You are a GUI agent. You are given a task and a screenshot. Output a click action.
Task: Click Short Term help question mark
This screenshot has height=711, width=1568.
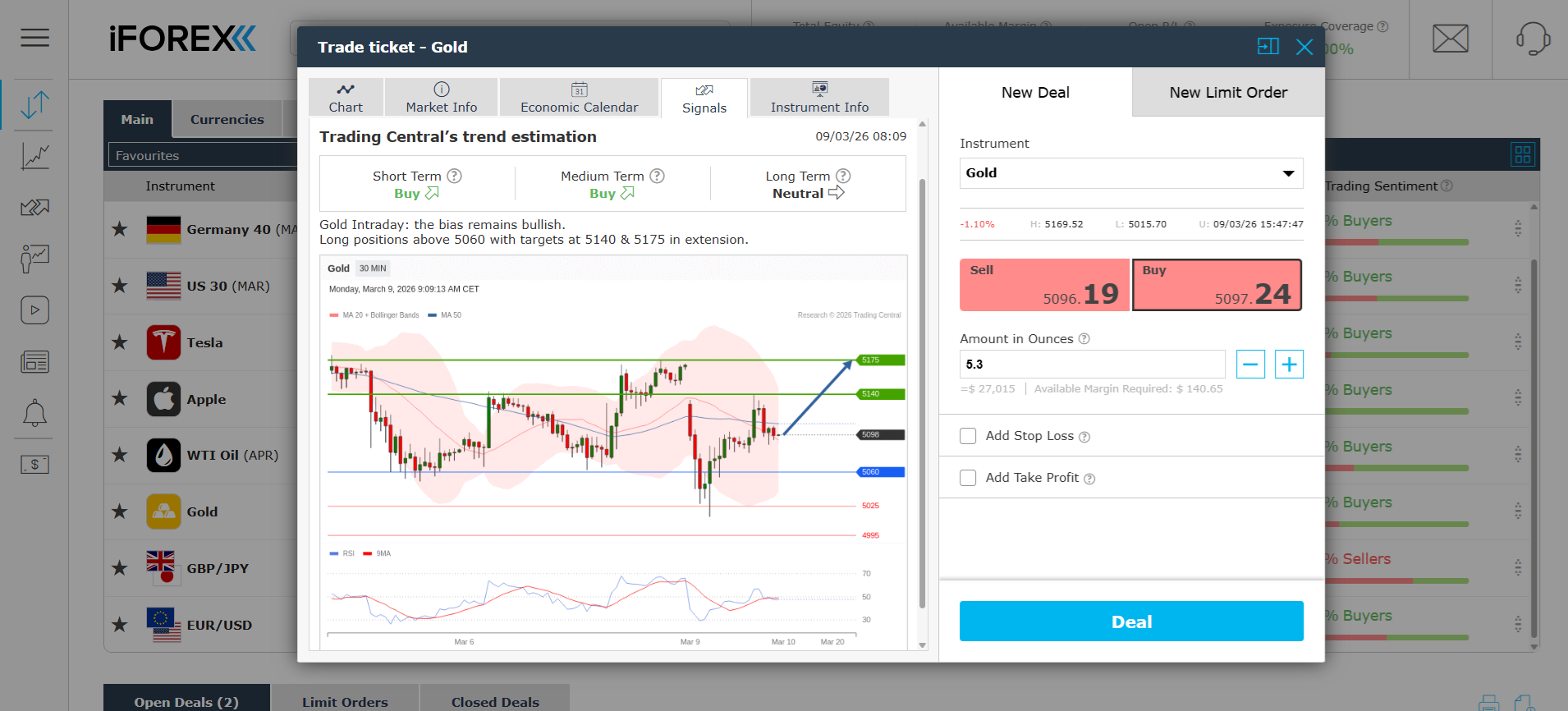point(454,176)
